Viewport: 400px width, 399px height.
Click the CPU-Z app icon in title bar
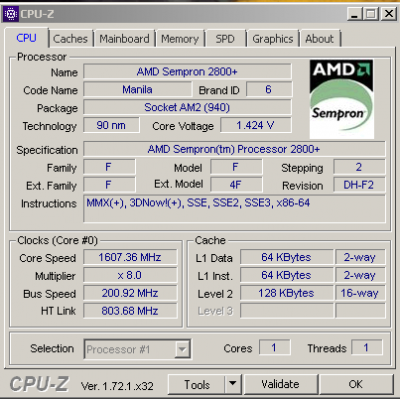click(11, 14)
